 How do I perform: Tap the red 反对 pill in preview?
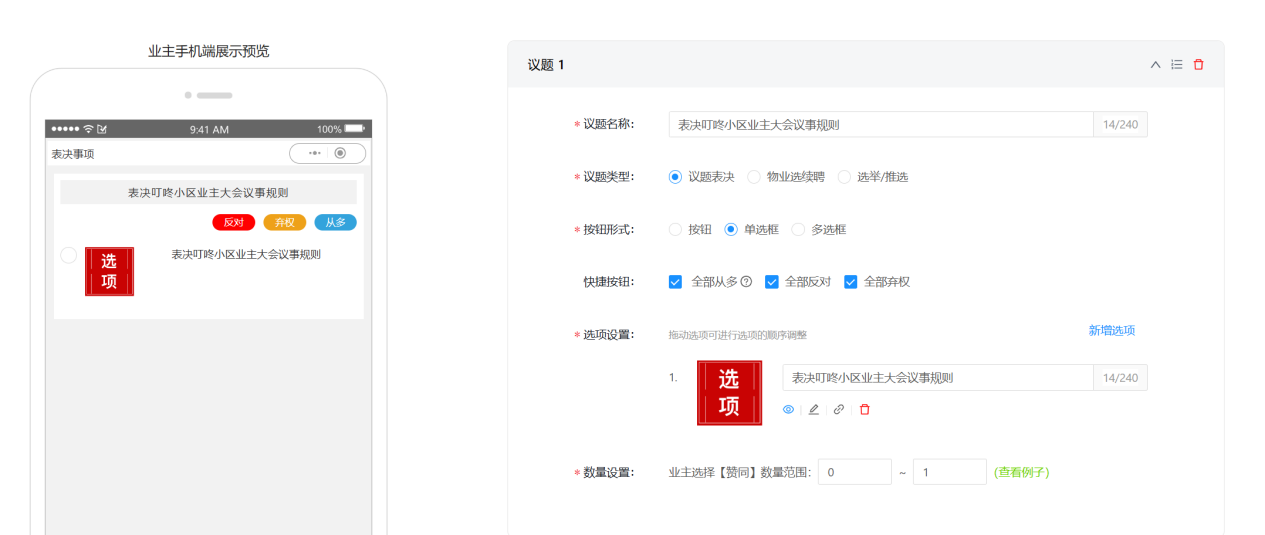coord(234,222)
